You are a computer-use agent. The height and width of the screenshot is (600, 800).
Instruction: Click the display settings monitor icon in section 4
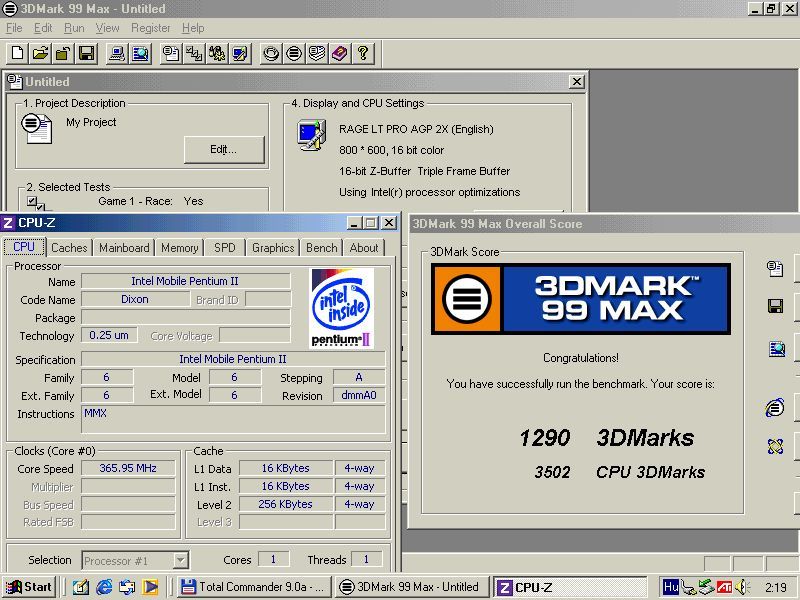[311, 135]
